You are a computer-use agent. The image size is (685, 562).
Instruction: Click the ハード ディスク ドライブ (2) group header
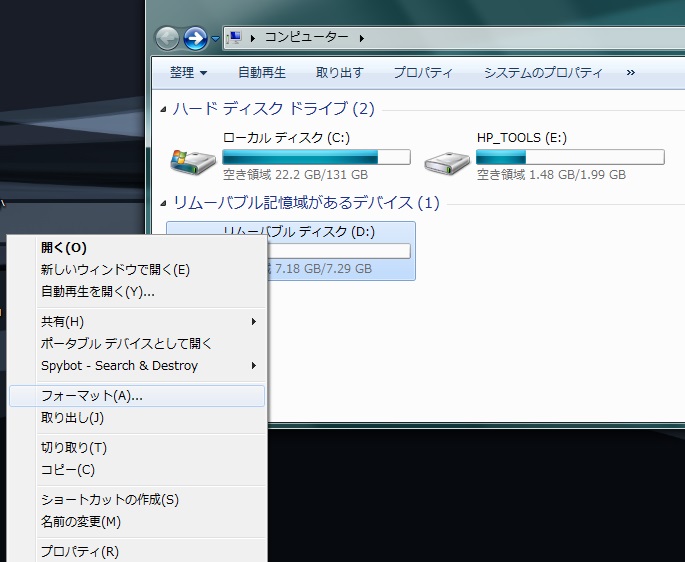(273, 109)
